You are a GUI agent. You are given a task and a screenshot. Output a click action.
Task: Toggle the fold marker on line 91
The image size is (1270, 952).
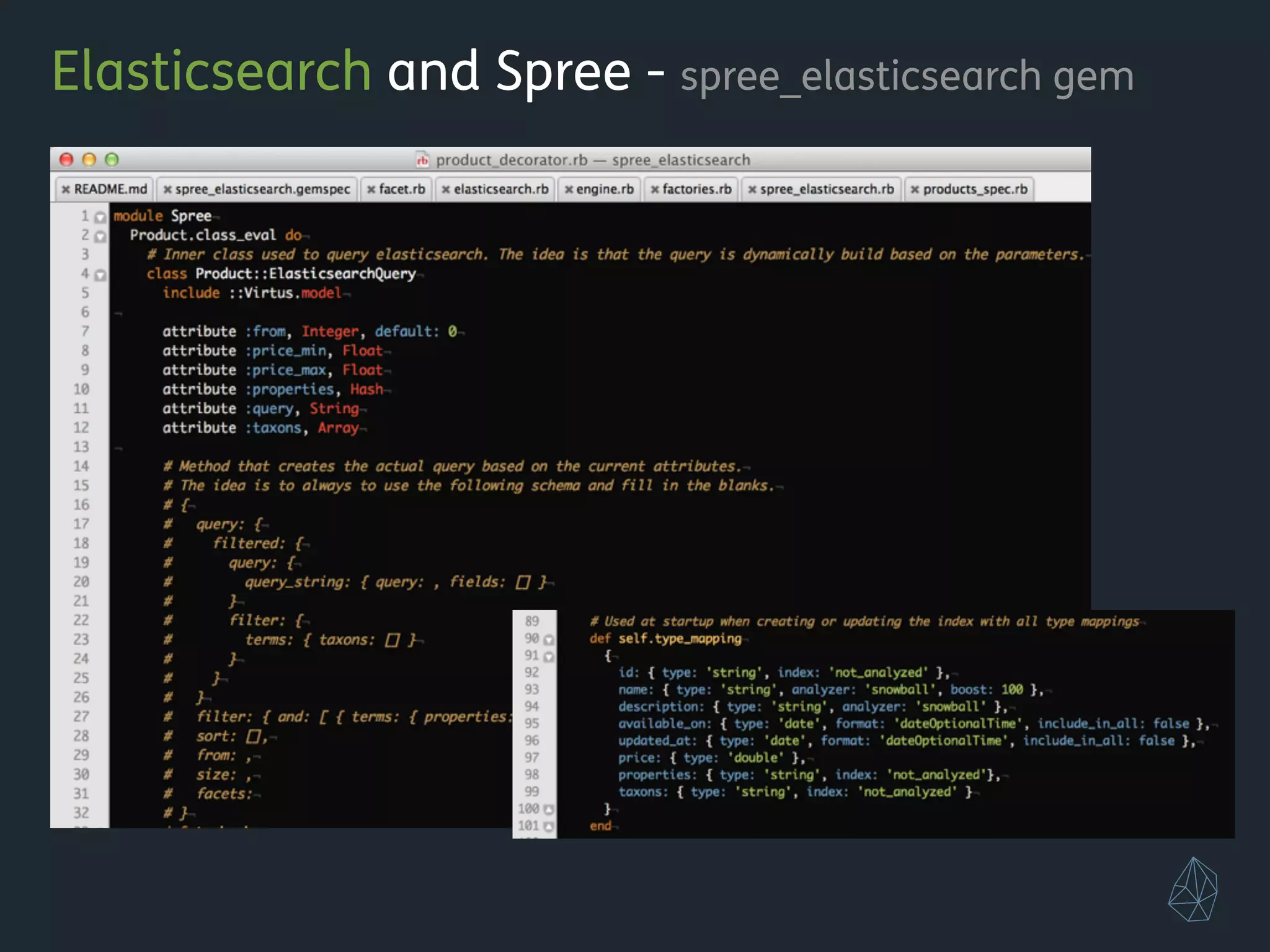click(549, 656)
